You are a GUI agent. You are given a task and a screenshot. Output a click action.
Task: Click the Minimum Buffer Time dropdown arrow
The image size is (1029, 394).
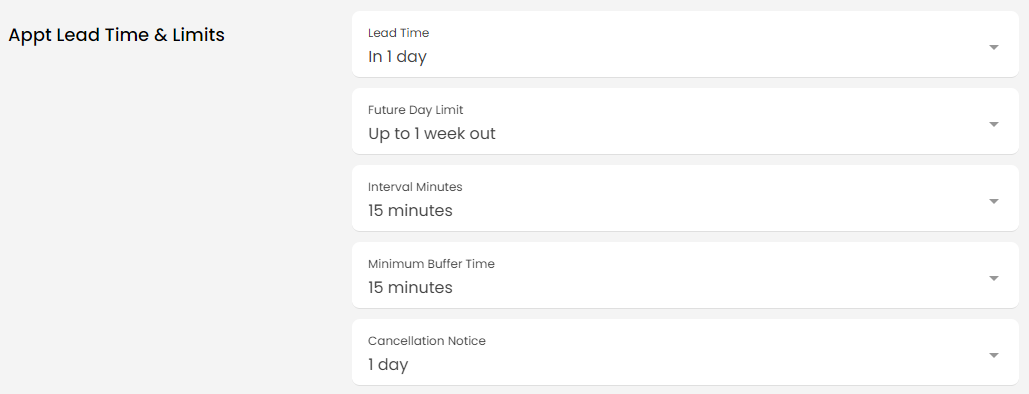tap(994, 278)
